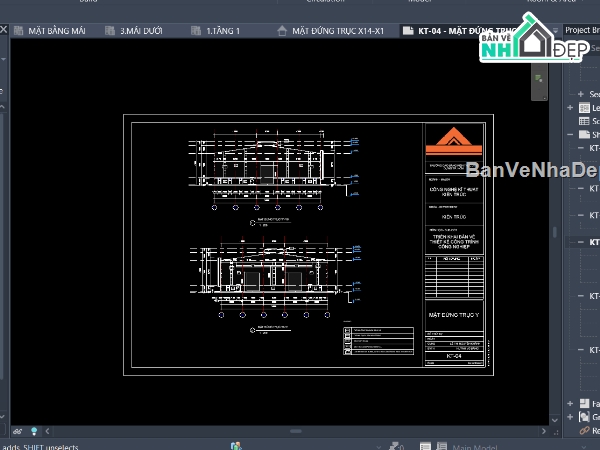Click the horizontal scrollbar right arrow
Image resolution: width=600 pixels, height=450 pixels.
(544, 431)
